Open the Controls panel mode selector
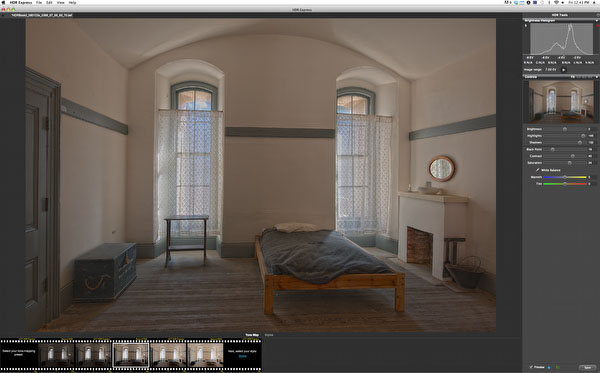 click(x=573, y=77)
